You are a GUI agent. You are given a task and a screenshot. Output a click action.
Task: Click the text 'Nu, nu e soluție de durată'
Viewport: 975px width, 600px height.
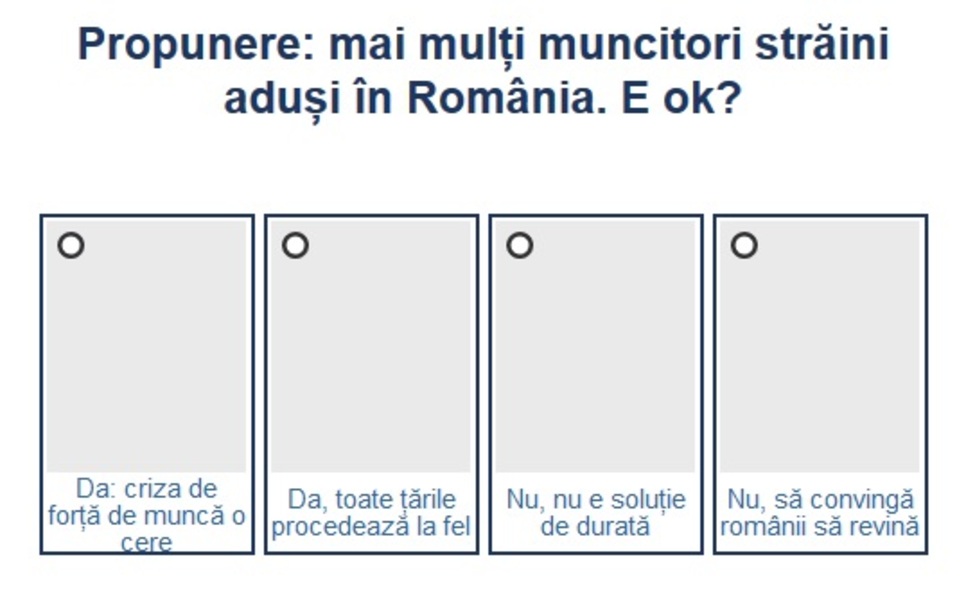point(595,513)
